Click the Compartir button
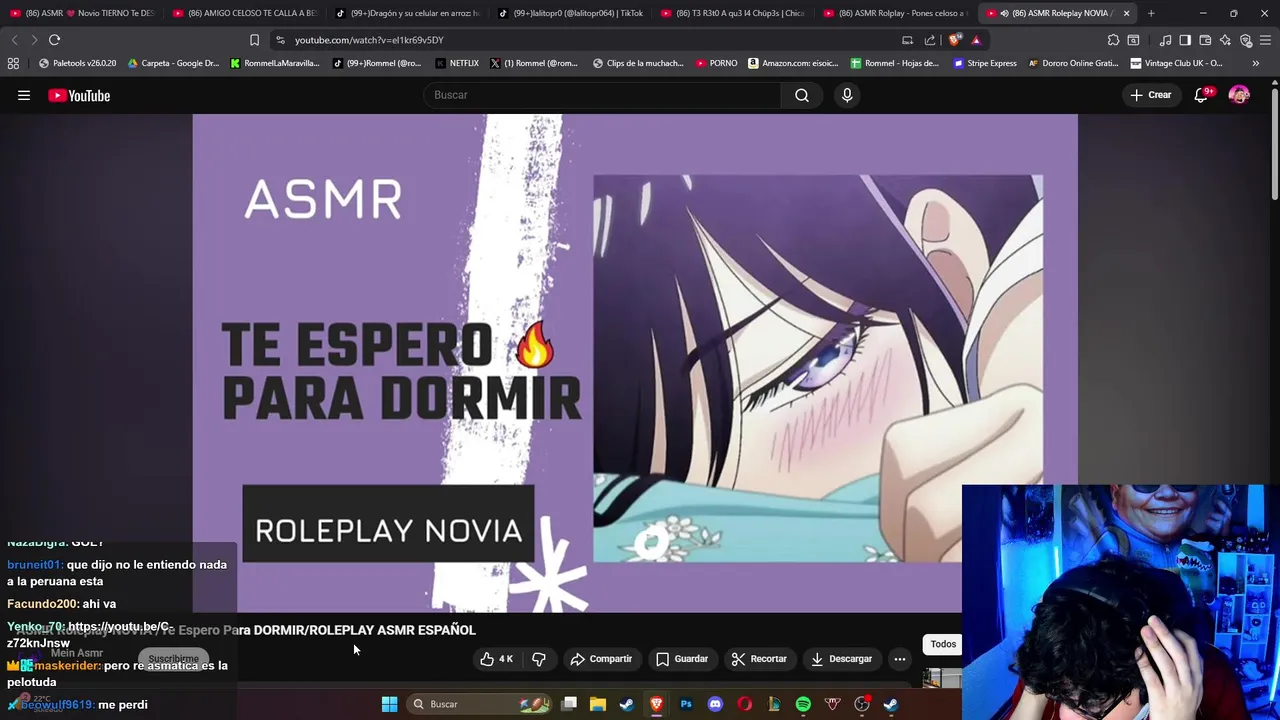 [601, 659]
